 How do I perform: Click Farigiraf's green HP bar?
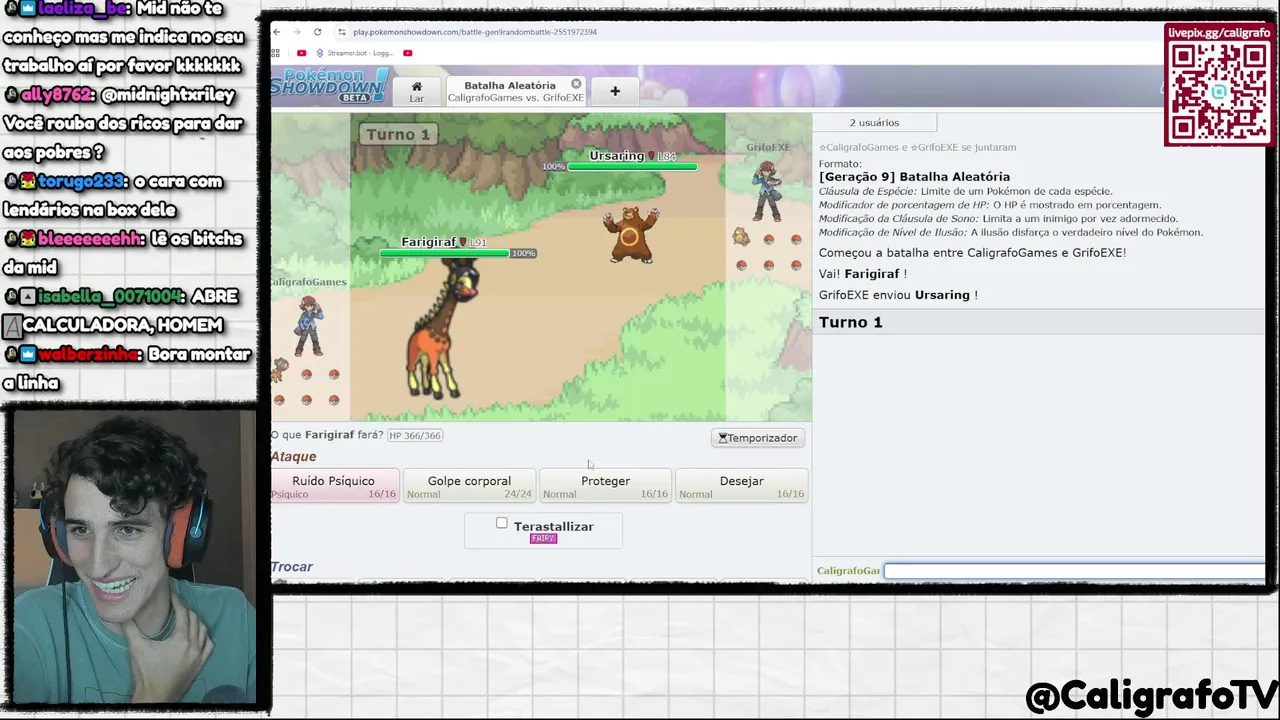coord(445,253)
